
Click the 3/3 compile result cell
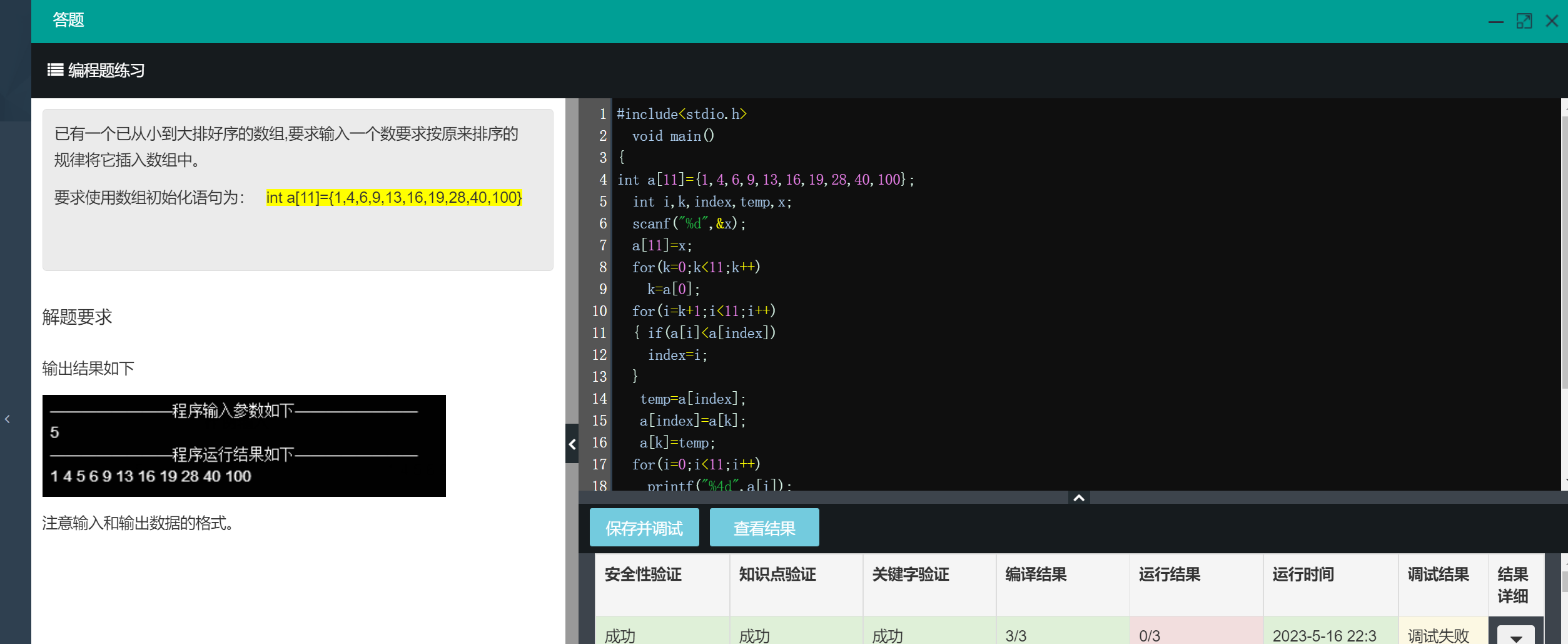coord(1063,631)
